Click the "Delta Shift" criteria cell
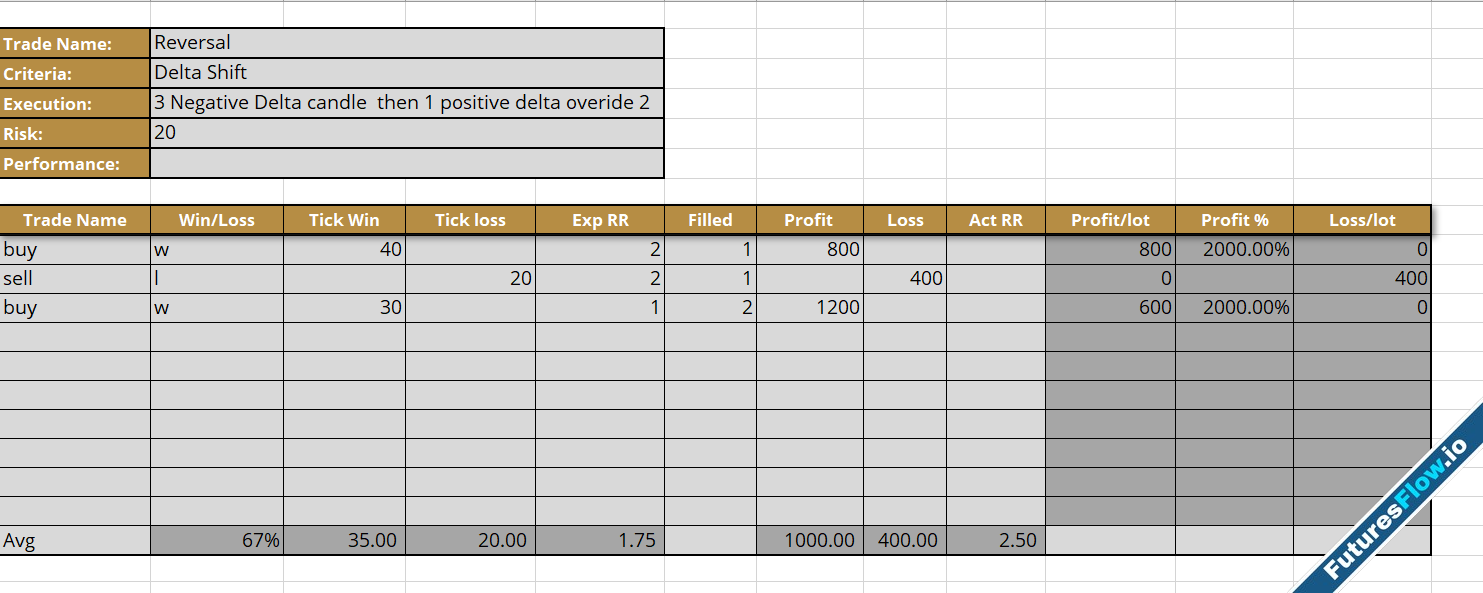The height and width of the screenshot is (593, 1483). tap(406, 73)
